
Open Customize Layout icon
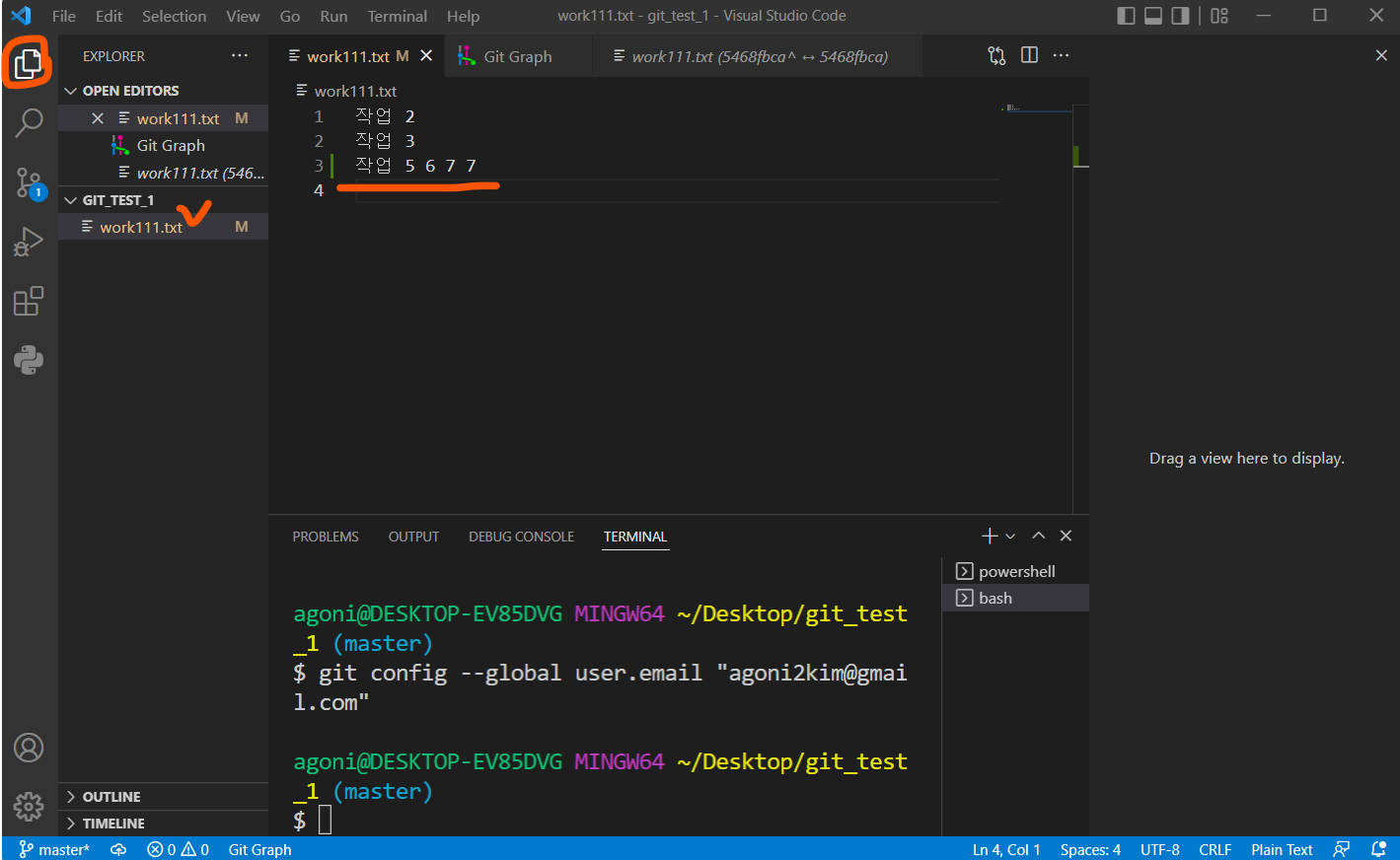click(x=1219, y=16)
